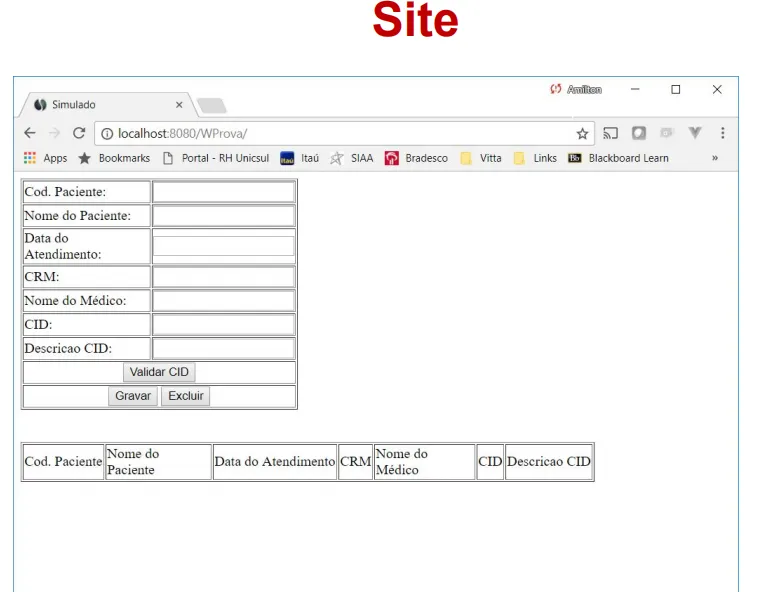Open the Bradesco bookmark

[416, 158]
